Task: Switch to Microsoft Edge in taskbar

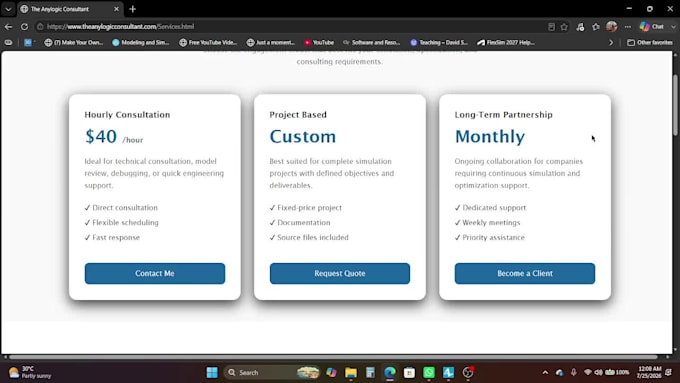Action: [x=390, y=372]
